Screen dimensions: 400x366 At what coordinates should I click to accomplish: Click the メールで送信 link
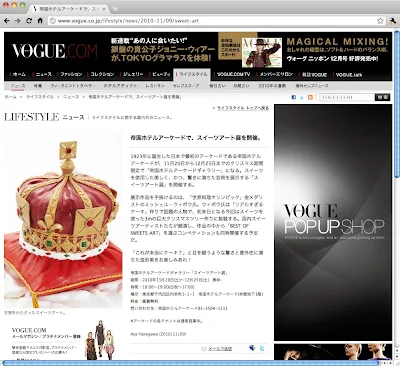(220, 349)
